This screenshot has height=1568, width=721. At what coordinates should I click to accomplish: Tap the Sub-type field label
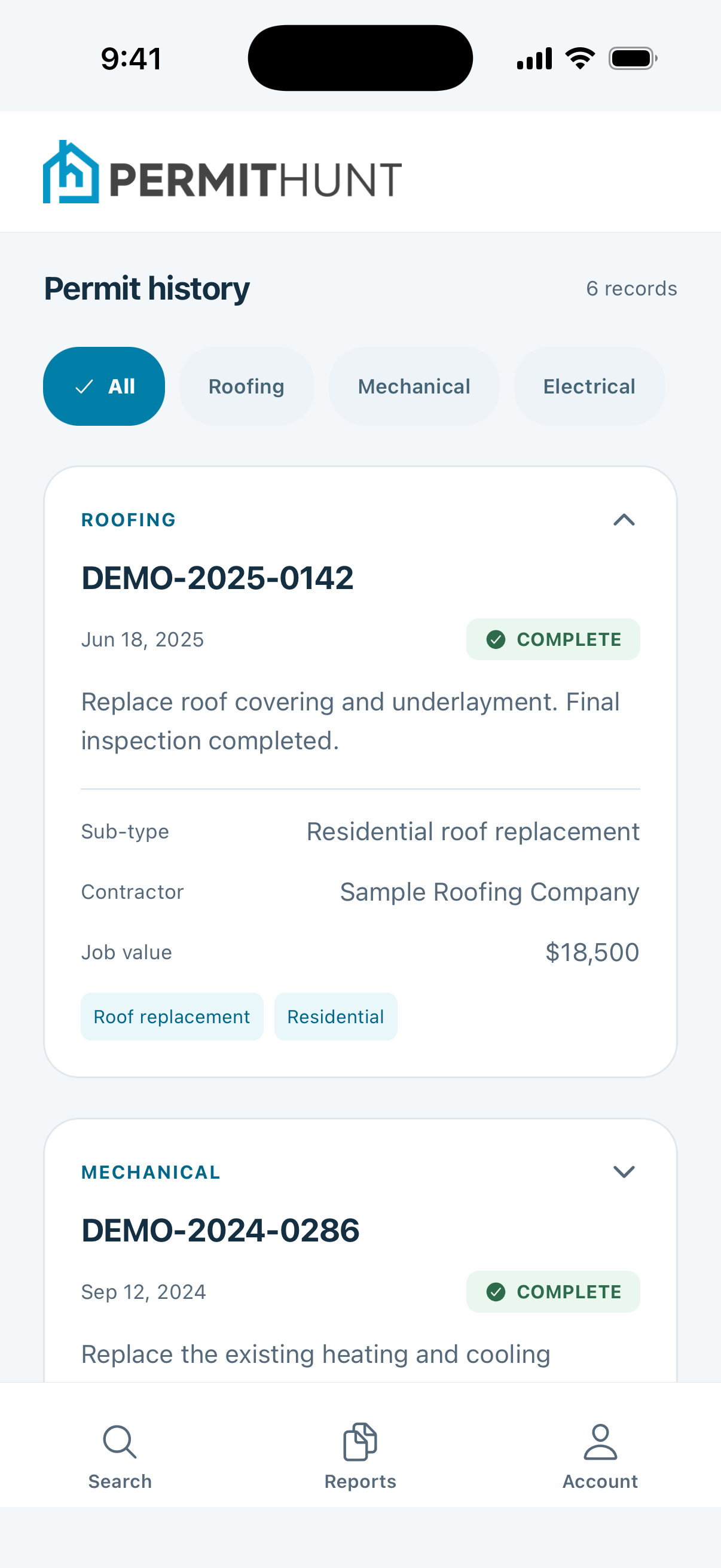pyautogui.click(x=126, y=831)
